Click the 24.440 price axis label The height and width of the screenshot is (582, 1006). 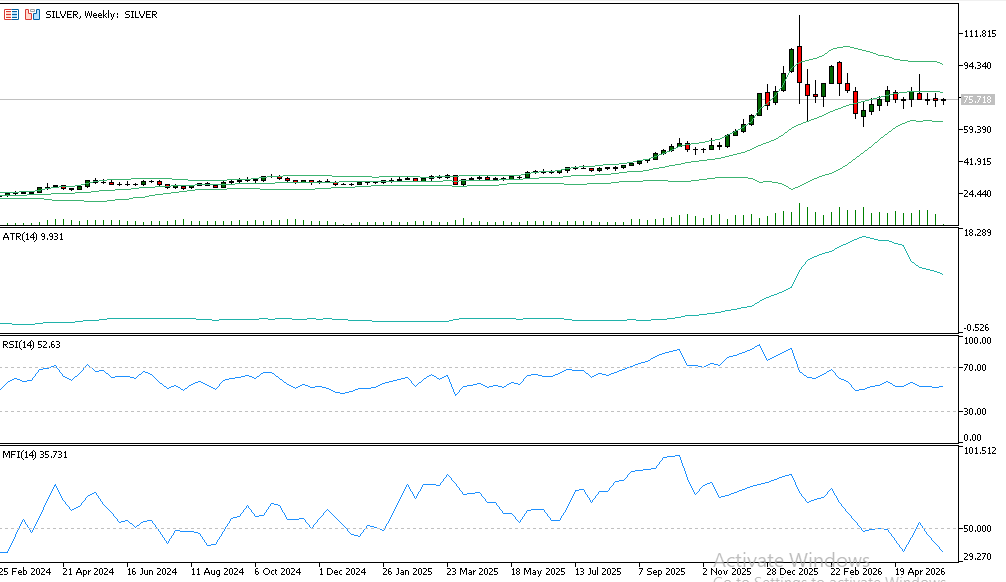tap(980, 194)
